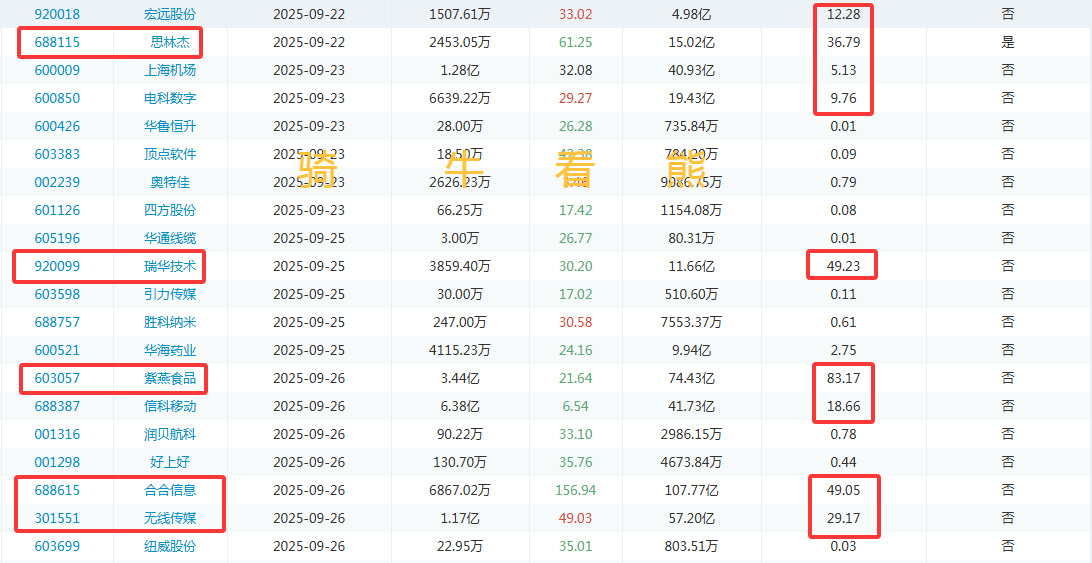
Task: Open stock code 600009 link
Action: coord(57,70)
